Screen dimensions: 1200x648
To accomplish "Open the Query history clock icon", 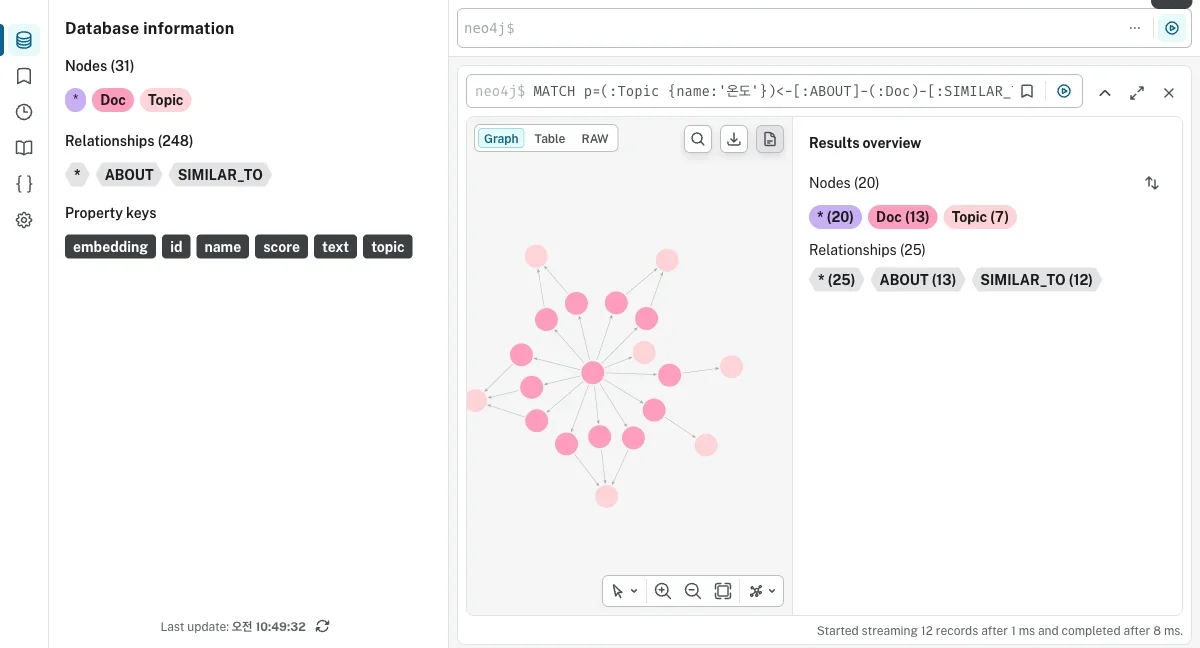I will click(x=24, y=112).
